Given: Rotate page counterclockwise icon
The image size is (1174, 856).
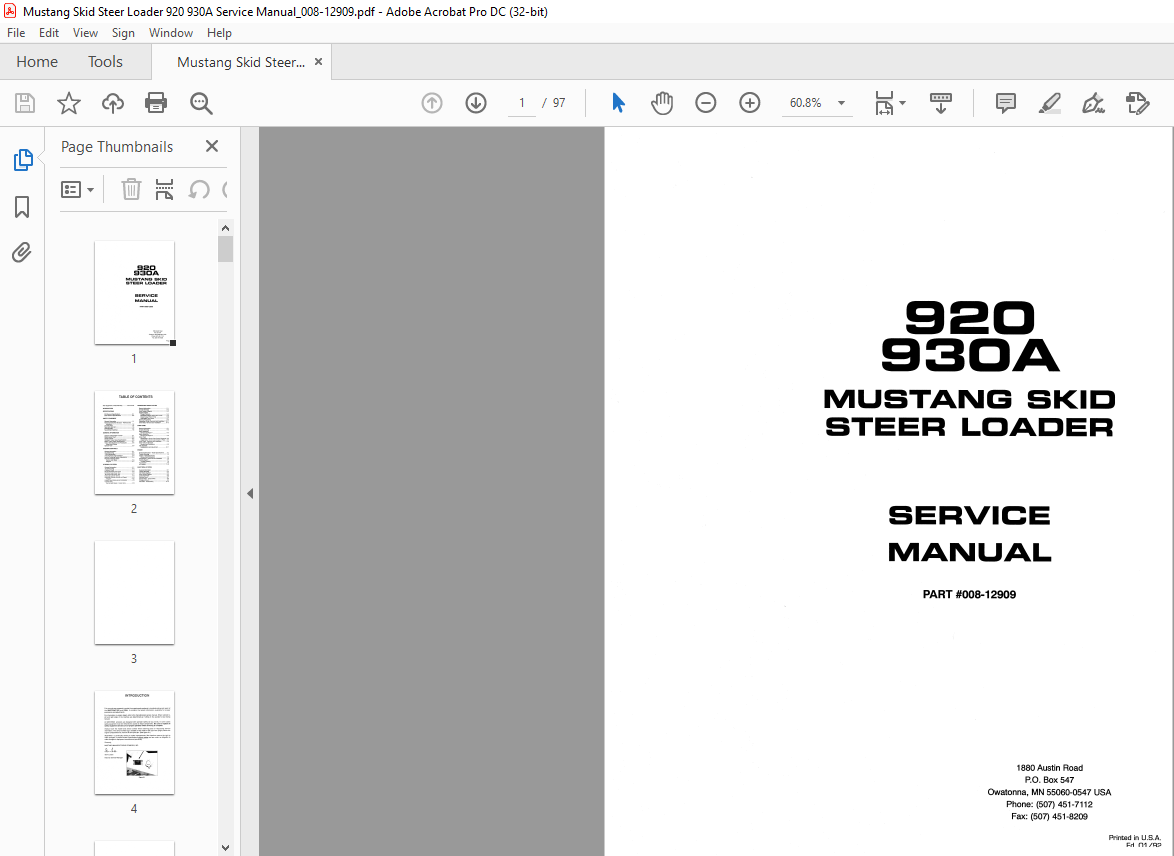Looking at the screenshot, I should [198, 189].
